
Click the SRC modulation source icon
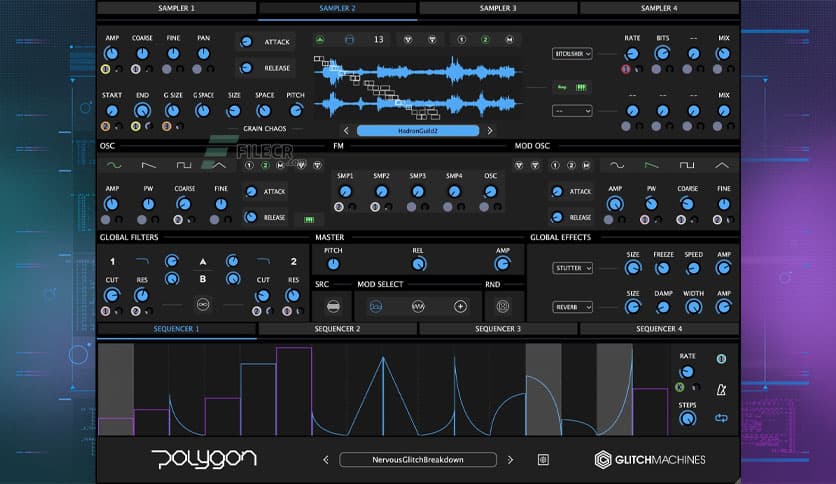pyautogui.click(x=333, y=306)
